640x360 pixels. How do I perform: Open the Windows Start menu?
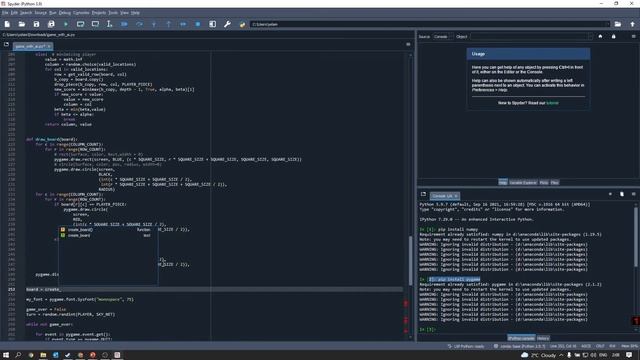click(6, 355)
